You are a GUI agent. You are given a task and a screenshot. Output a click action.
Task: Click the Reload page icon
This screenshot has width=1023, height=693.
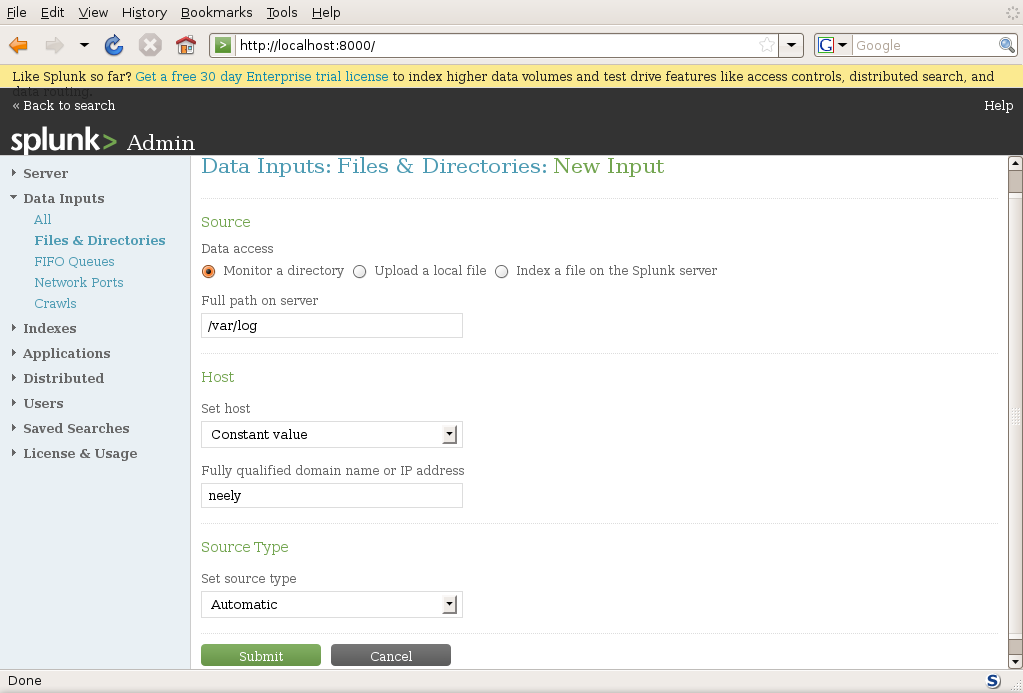114,45
